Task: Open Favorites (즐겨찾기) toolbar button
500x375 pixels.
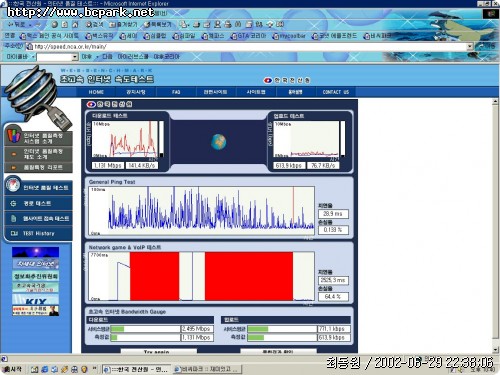Action: pyautogui.click(x=123, y=24)
